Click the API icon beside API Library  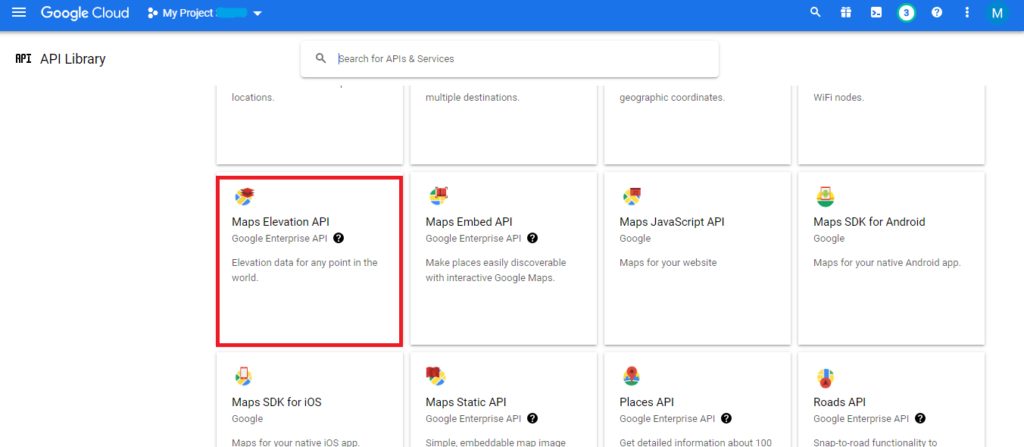coord(24,59)
